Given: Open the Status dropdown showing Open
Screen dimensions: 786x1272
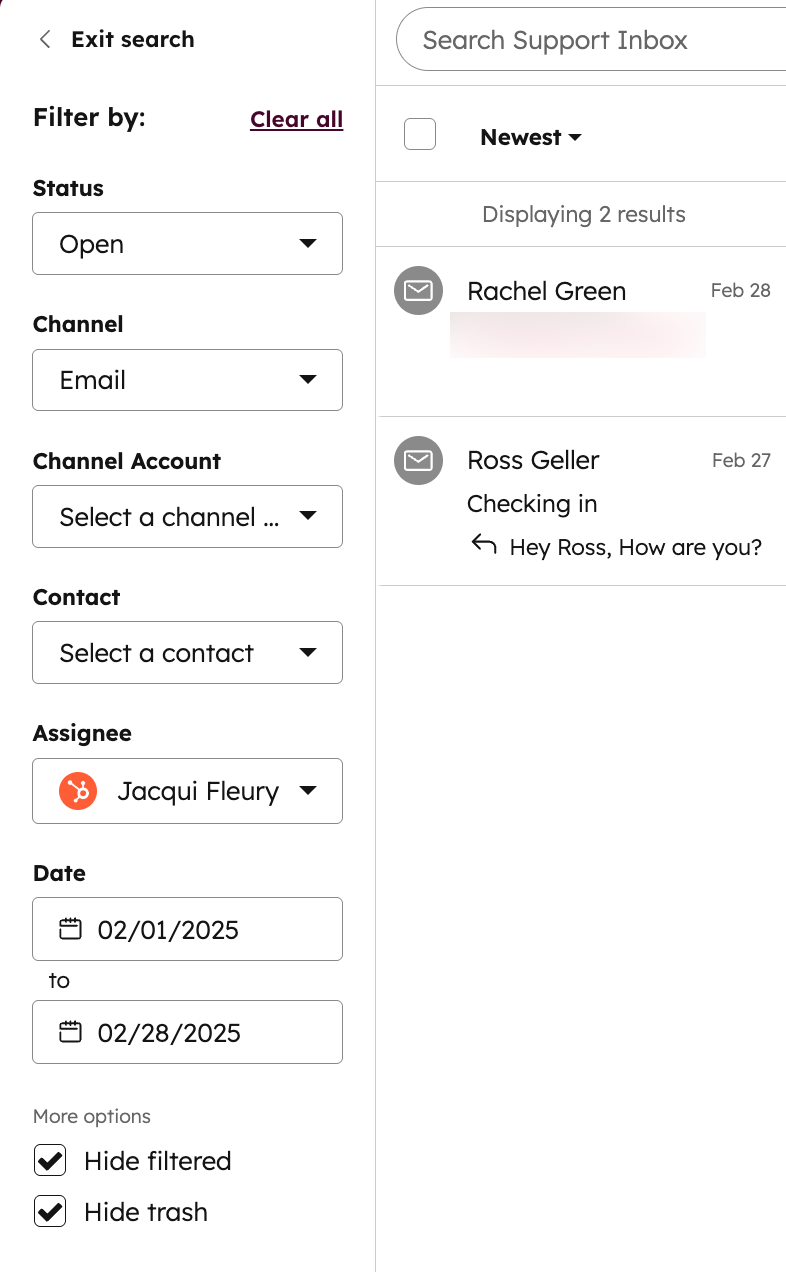Looking at the screenshot, I should pos(187,243).
